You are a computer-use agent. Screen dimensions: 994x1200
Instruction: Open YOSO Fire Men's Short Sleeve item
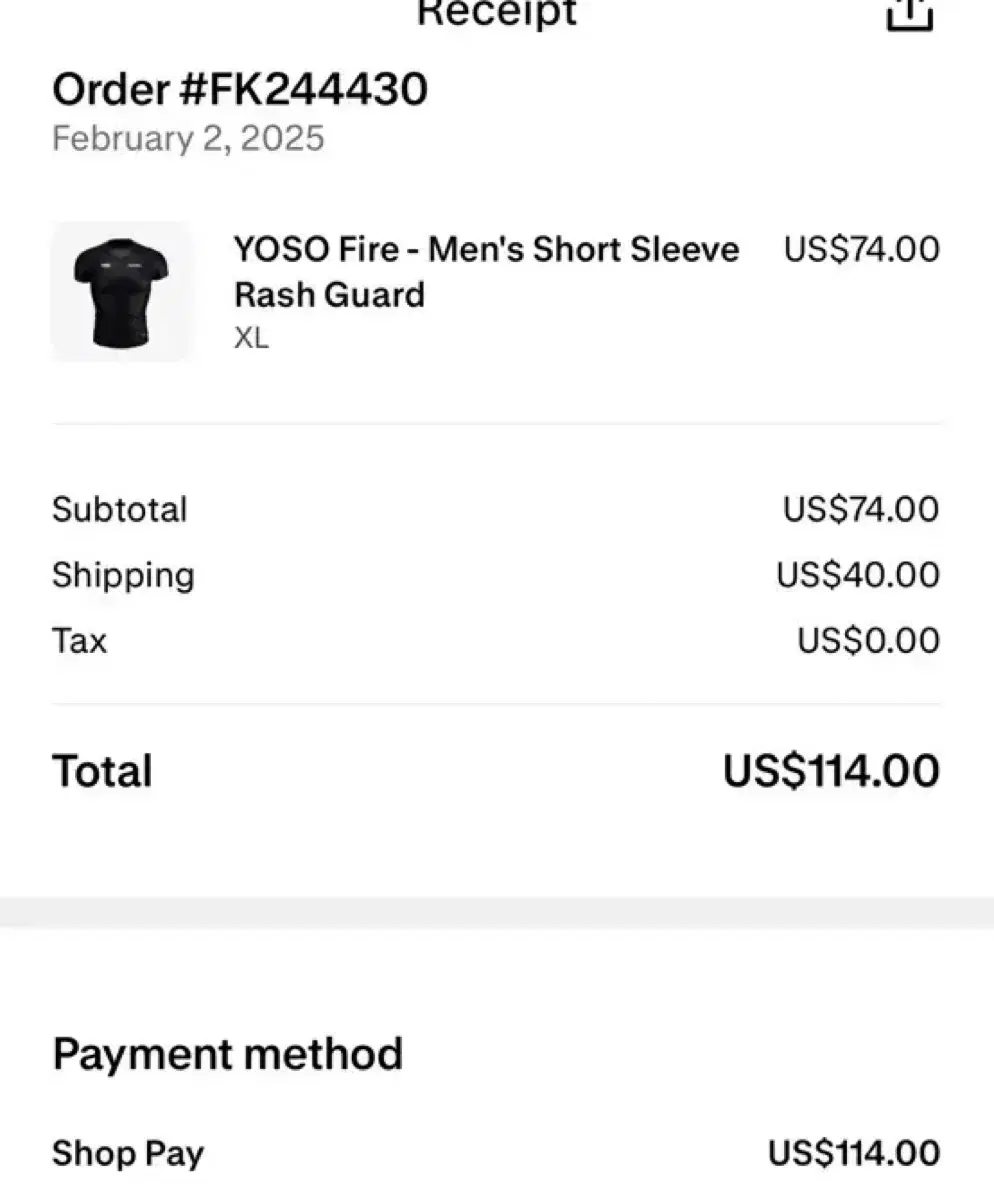(486, 271)
